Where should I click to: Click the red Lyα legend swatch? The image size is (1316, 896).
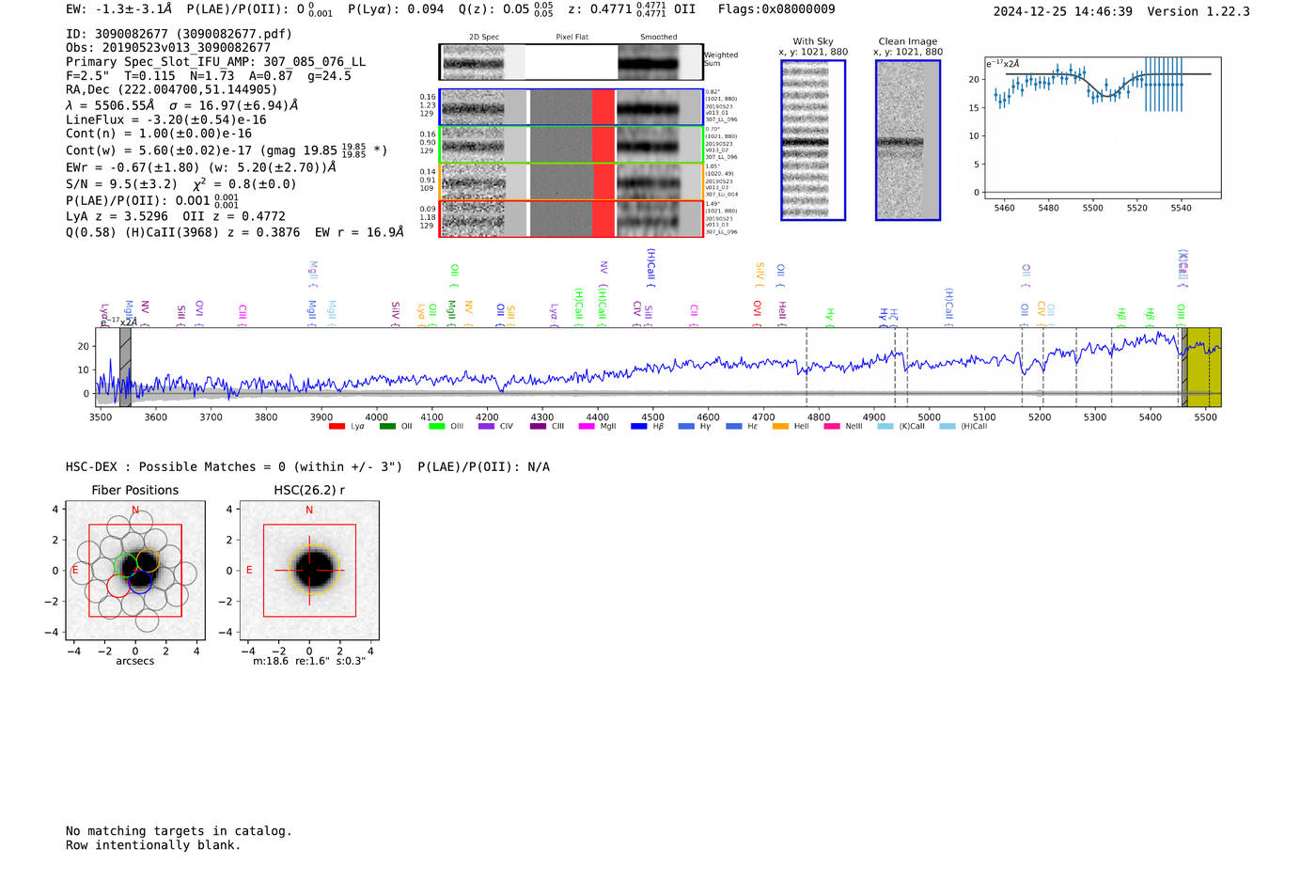click(337, 427)
